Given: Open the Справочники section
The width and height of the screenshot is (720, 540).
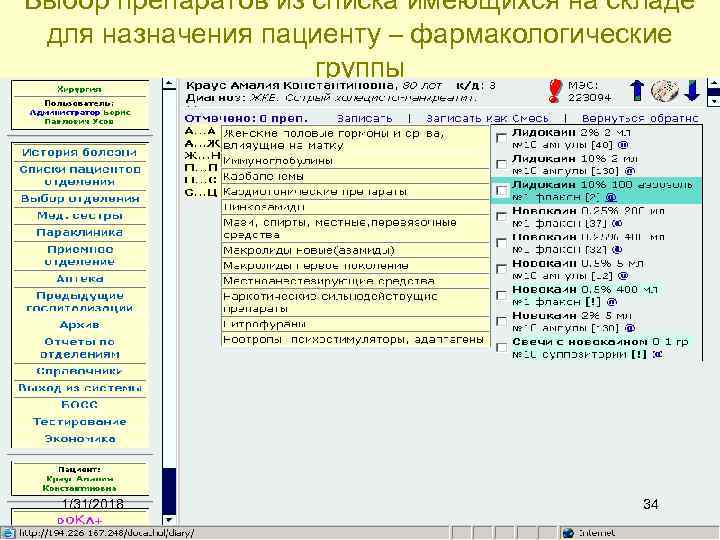Looking at the screenshot, I should 79,371.
